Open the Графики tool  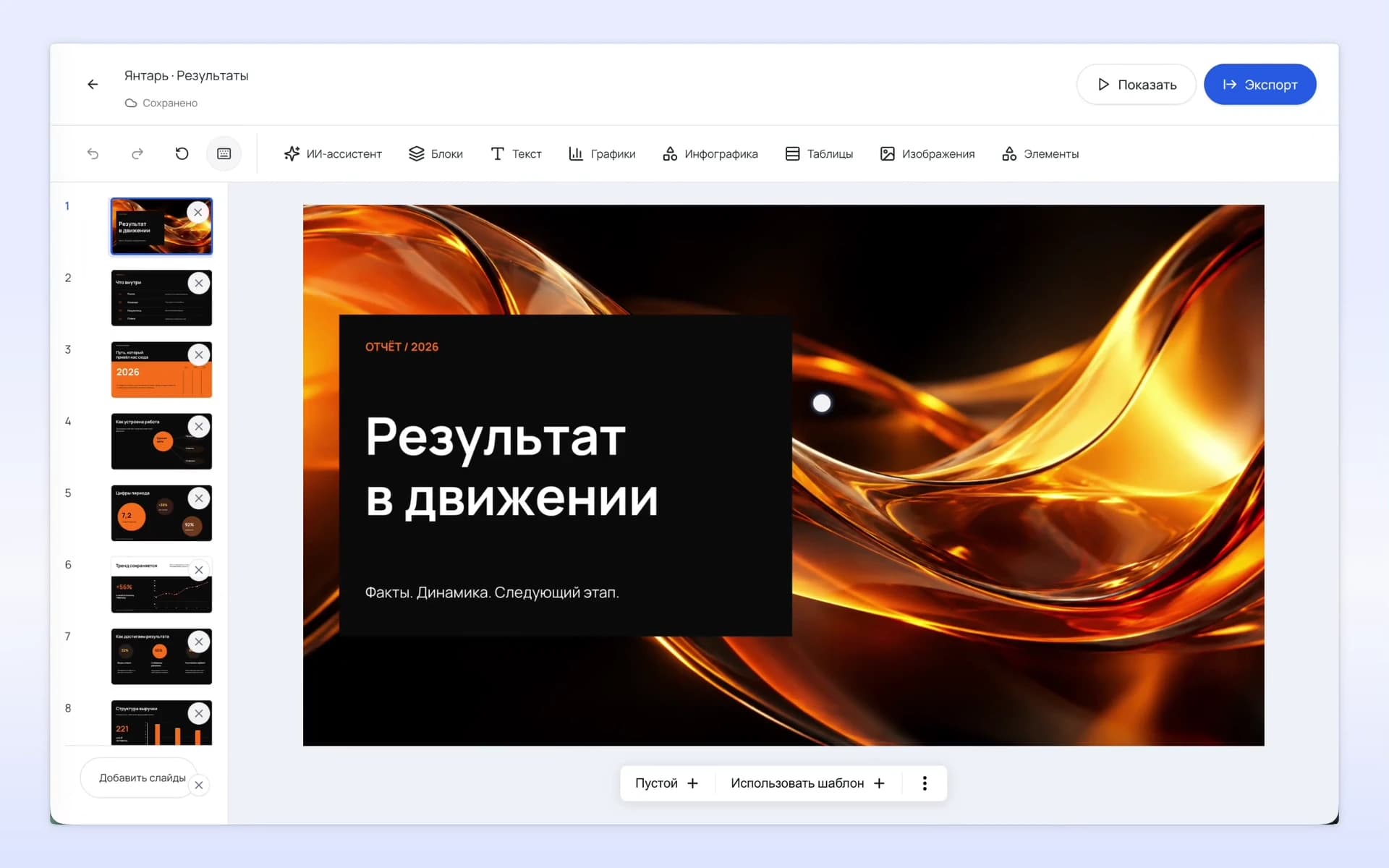coord(602,153)
